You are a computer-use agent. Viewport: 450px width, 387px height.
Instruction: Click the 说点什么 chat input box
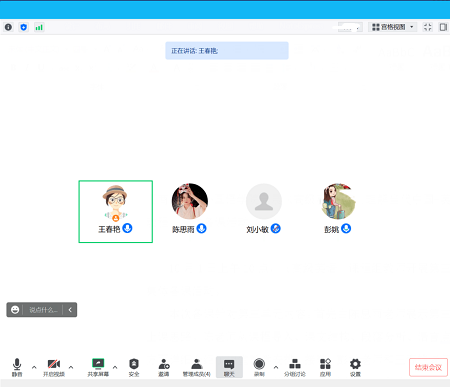coord(43,310)
